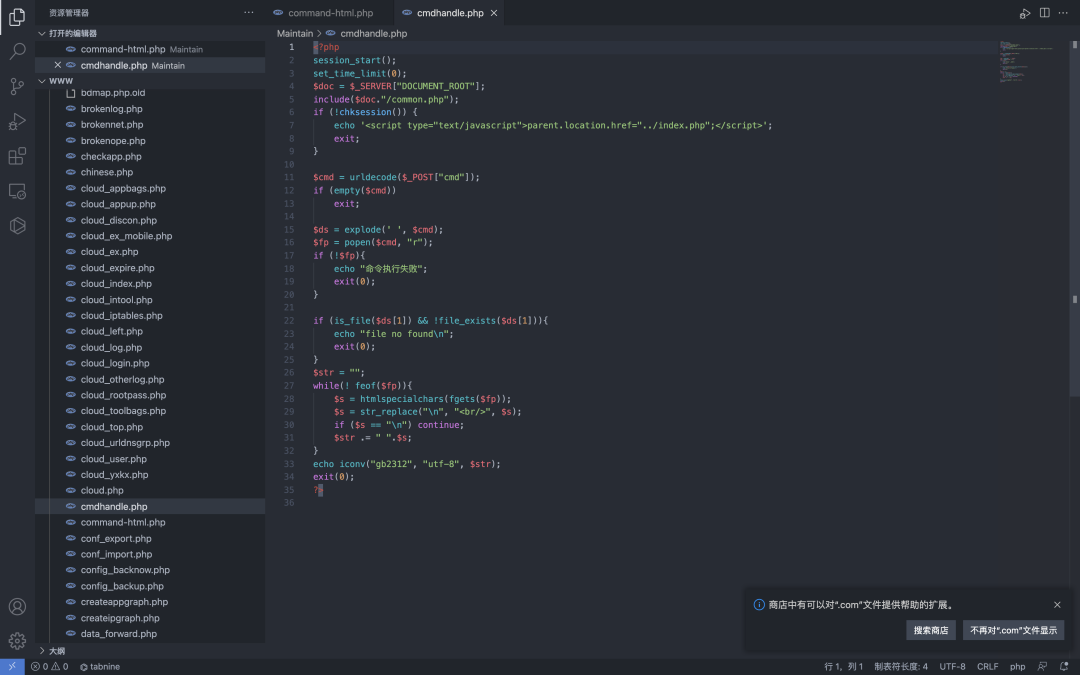This screenshot has height=675, width=1080.
Task: Open the Run and Debug view
Action: click(17, 121)
